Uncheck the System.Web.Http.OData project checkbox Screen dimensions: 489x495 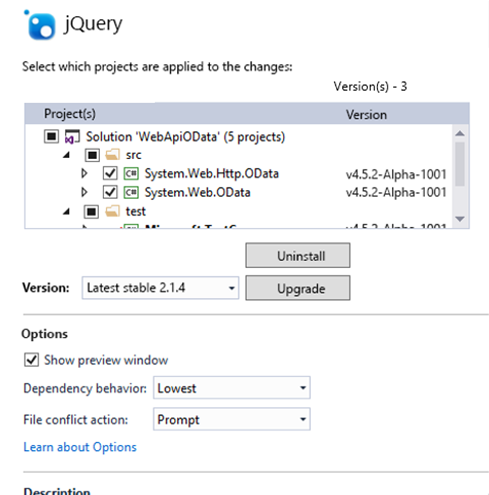(110, 174)
